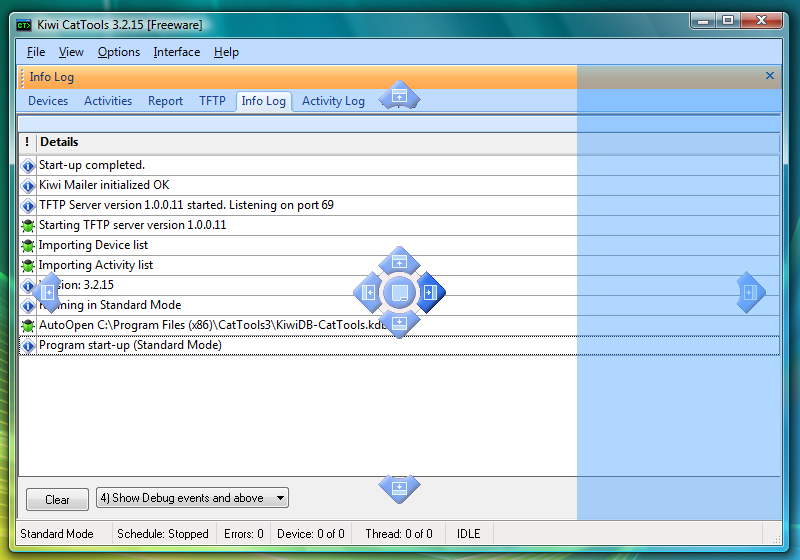This screenshot has height=560, width=800.
Task: Open the File menu
Action: (36, 52)
